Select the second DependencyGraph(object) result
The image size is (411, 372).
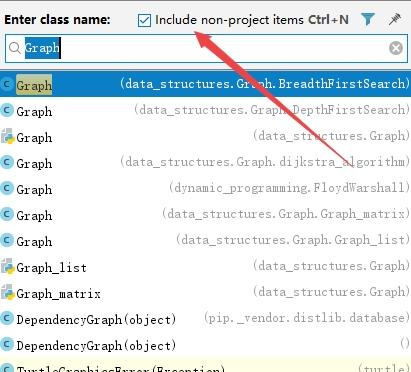pos(205,344)
